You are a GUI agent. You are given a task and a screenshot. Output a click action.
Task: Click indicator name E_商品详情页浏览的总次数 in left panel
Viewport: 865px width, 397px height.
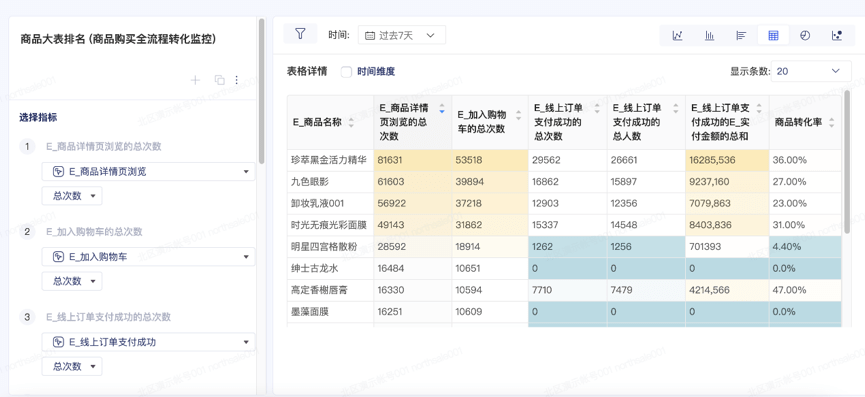(104, 147)
